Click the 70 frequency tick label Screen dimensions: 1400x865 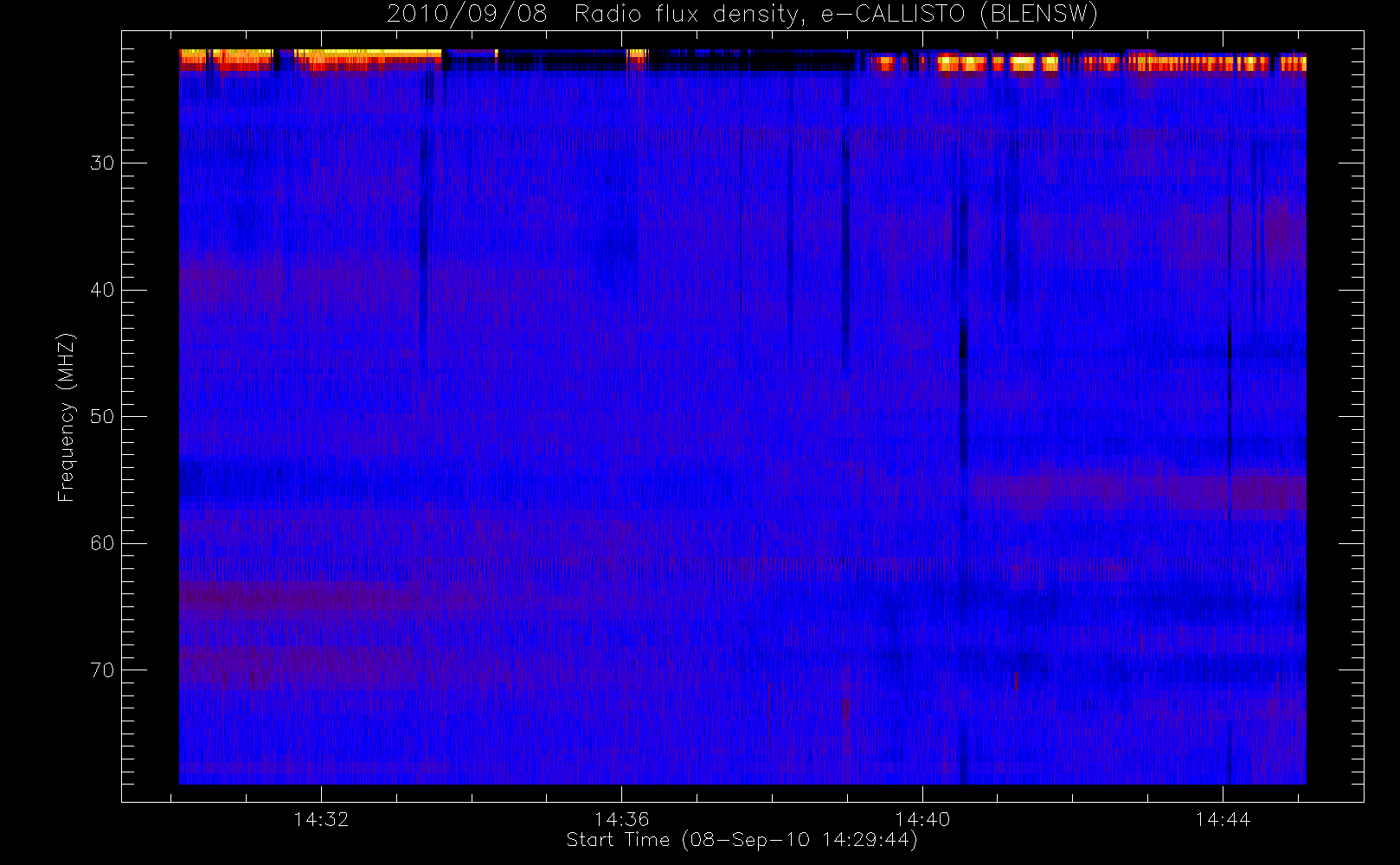point(102,670)
